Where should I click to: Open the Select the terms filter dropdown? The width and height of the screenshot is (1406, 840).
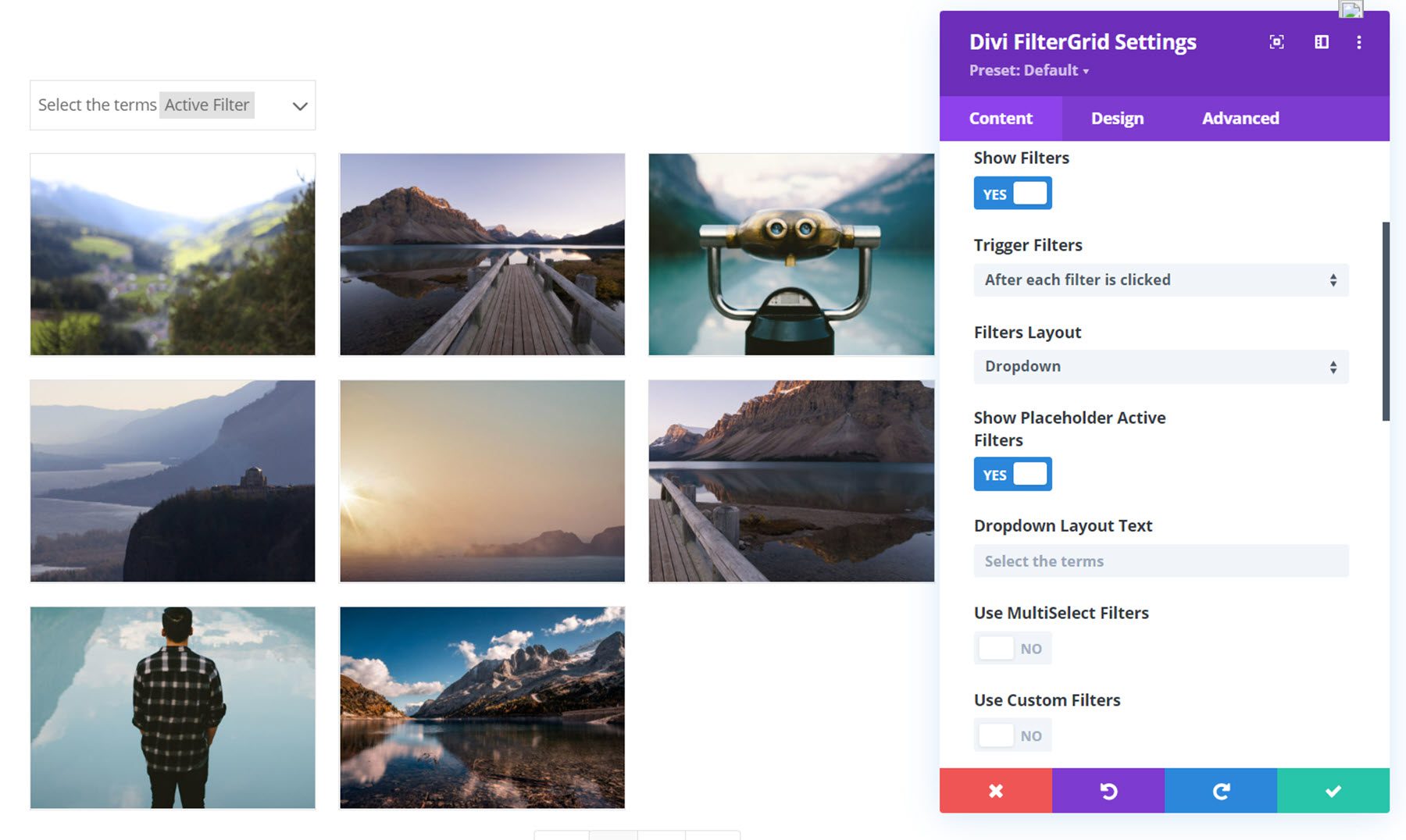click(172, 105)
